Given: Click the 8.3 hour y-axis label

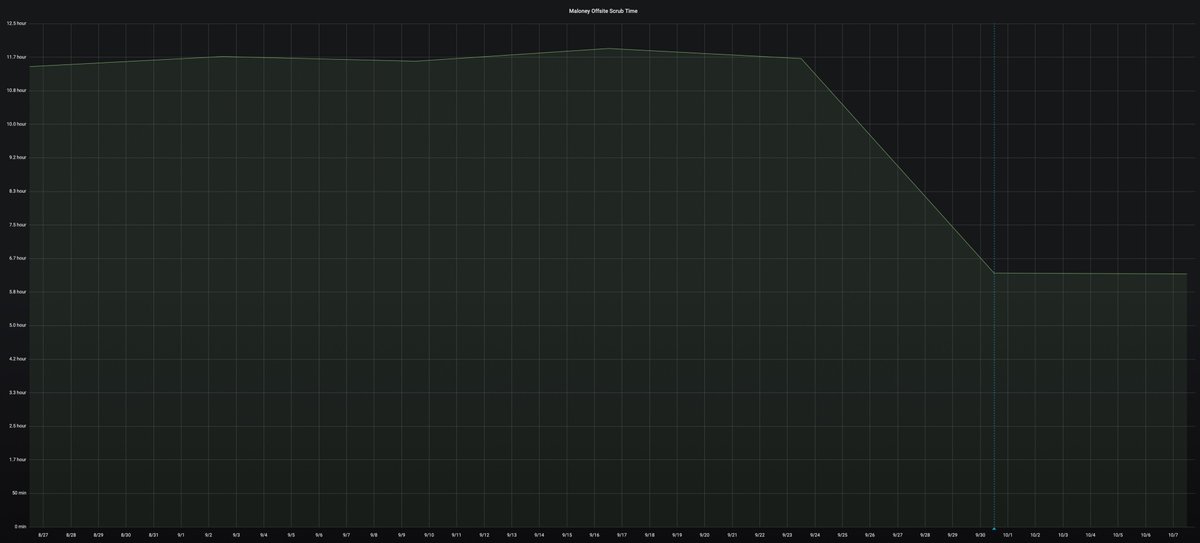Looking at the screenshot, I should [x=17, y=191].
